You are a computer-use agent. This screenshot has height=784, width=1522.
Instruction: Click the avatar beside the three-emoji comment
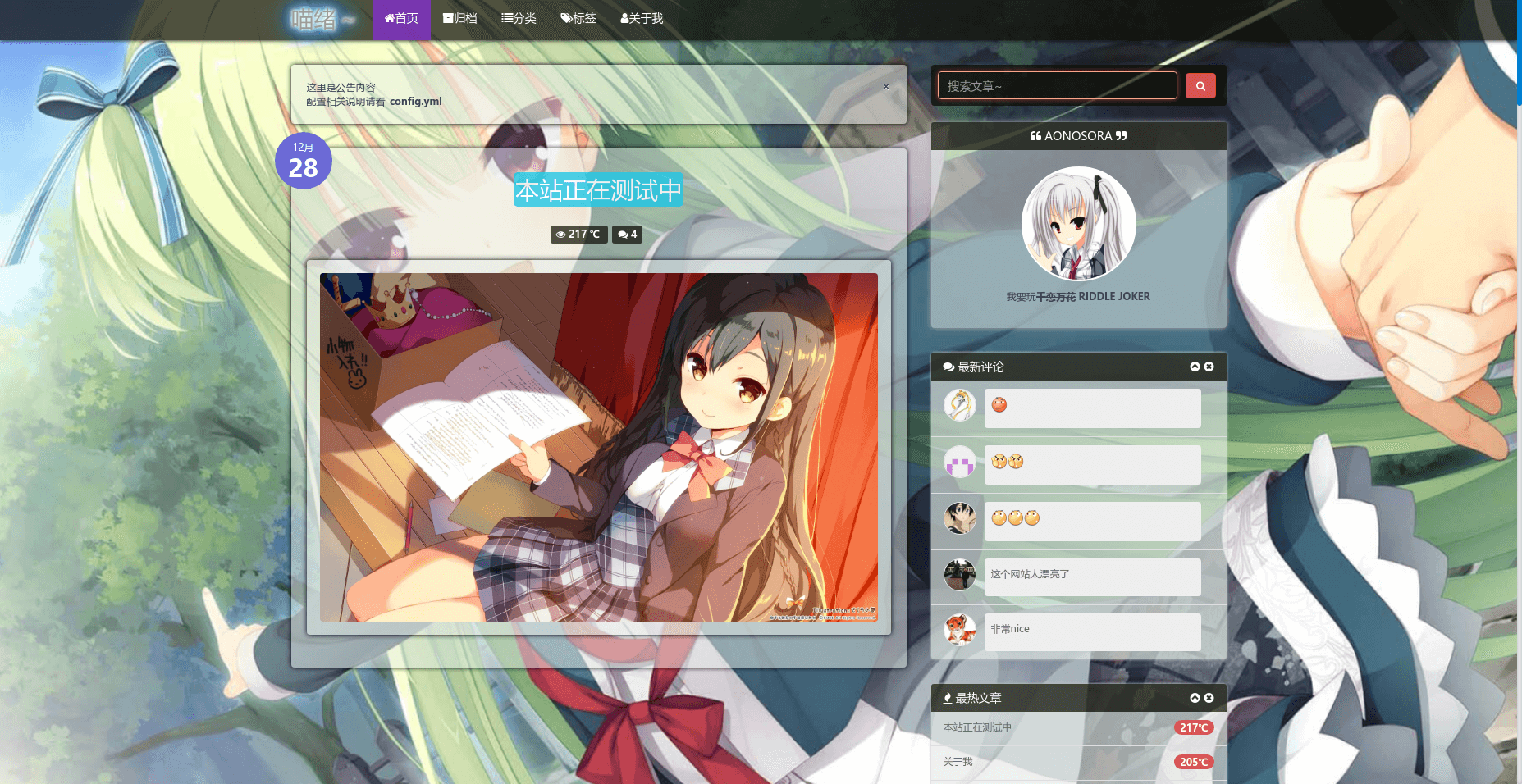tap(959, 518)
